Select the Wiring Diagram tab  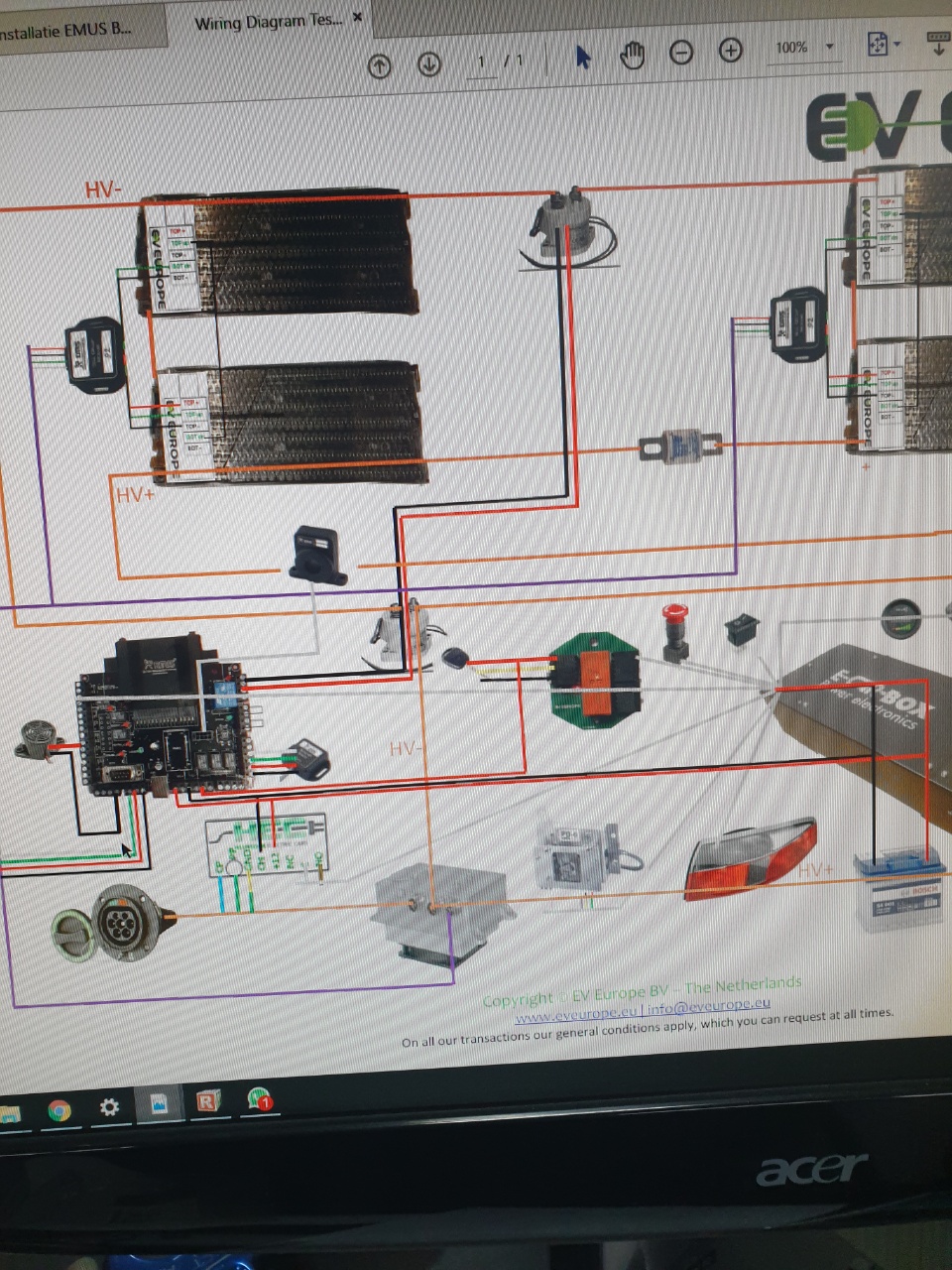click(x=268, y=23)
